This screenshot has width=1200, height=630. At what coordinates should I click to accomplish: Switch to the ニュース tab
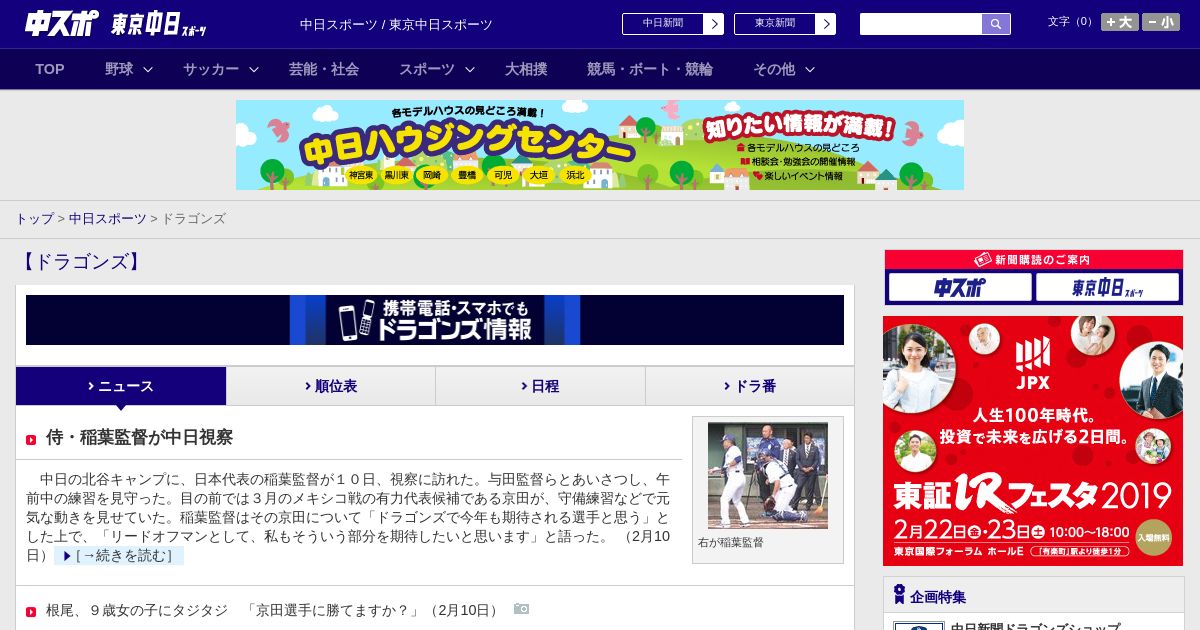coord(121,386)
